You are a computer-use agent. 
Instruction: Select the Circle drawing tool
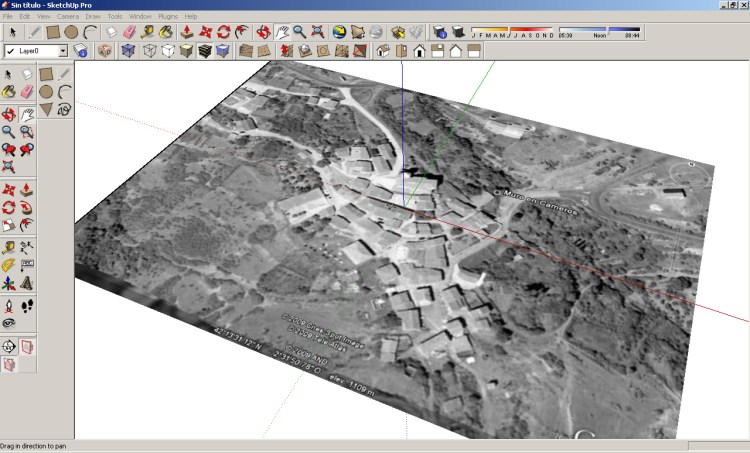pos(71,32)
